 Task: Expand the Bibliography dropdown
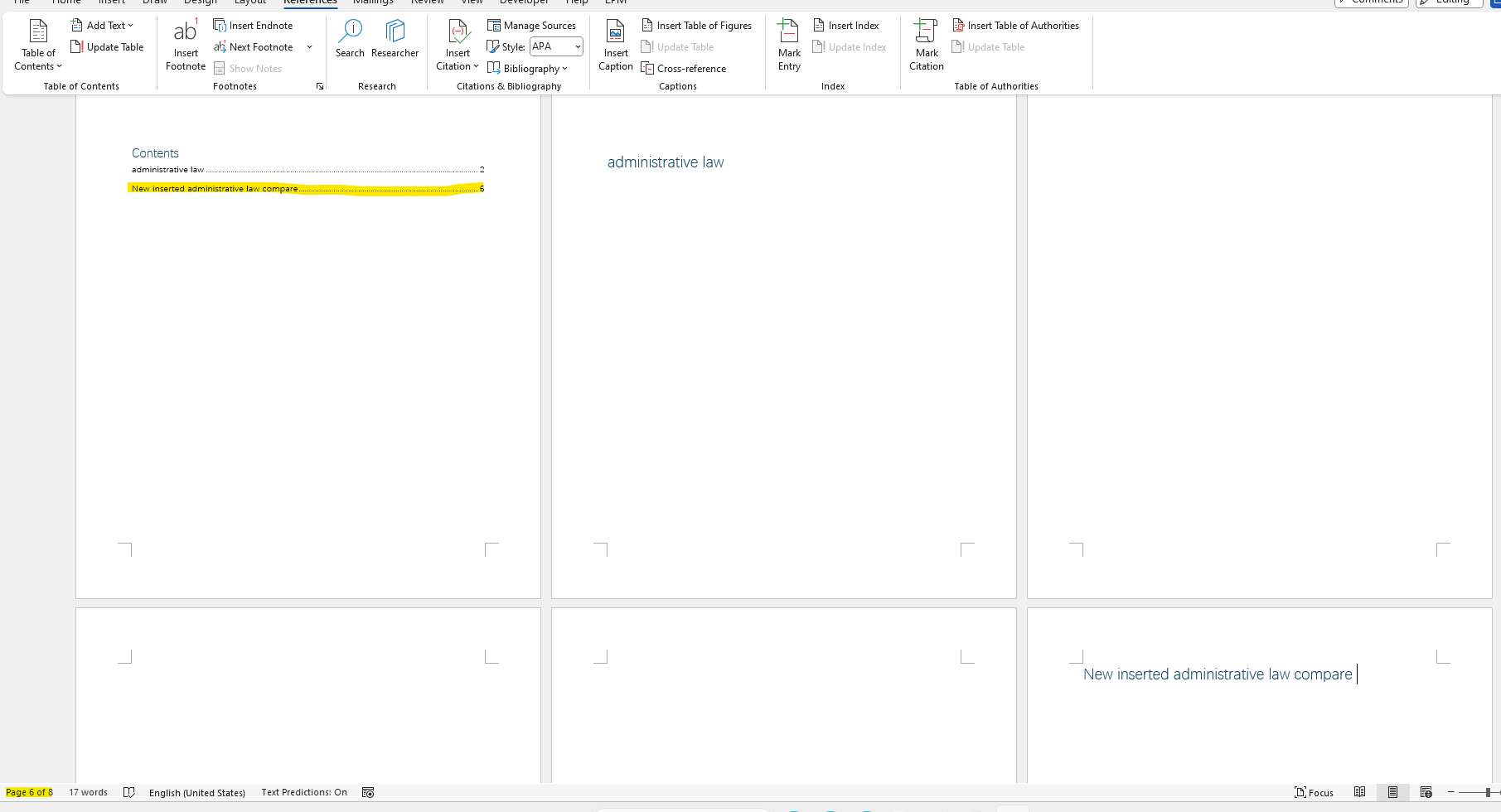click(529, 68)
